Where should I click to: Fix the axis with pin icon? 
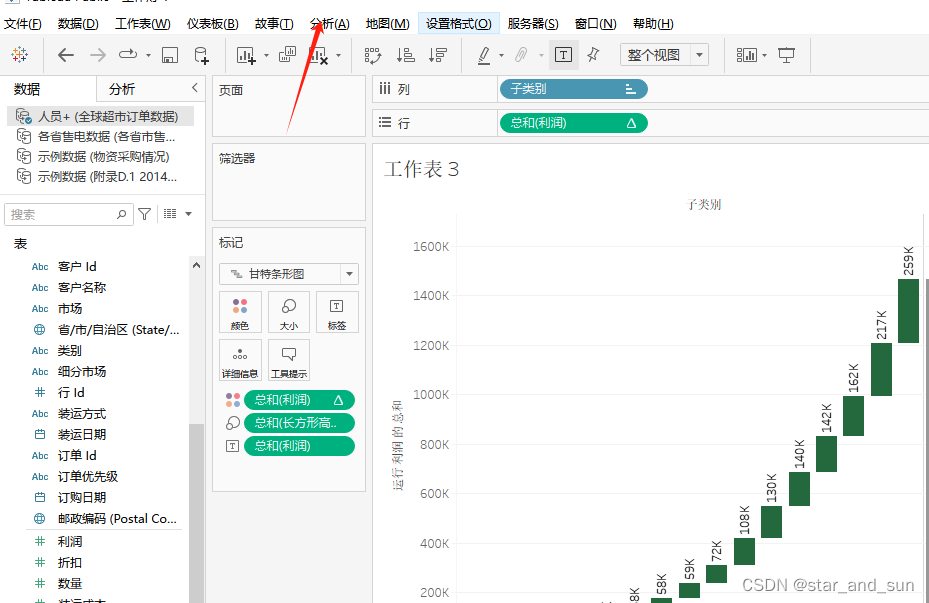click(593, 55)
